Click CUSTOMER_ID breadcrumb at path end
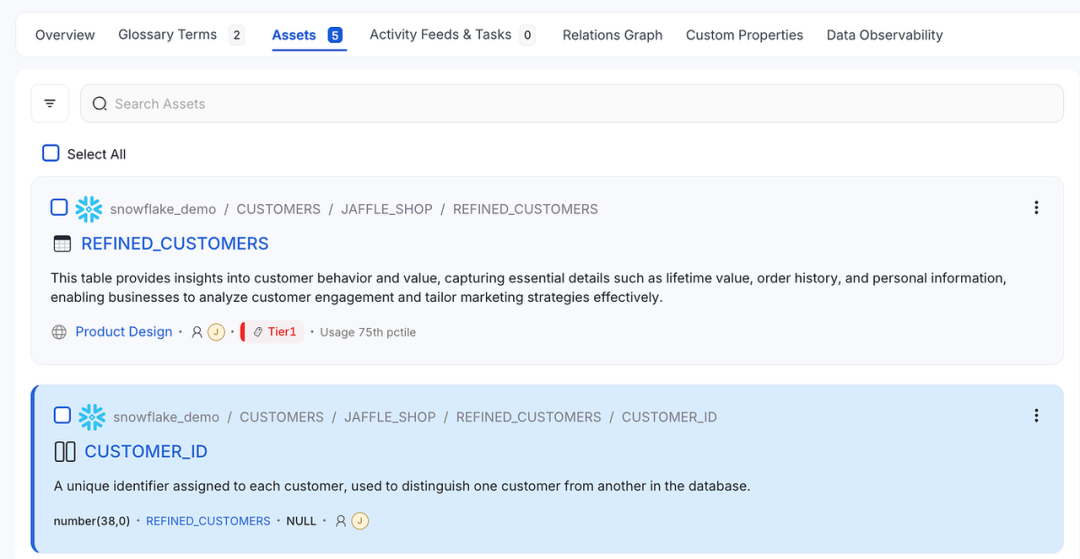 pyautogui.click(x=669, y=417)
